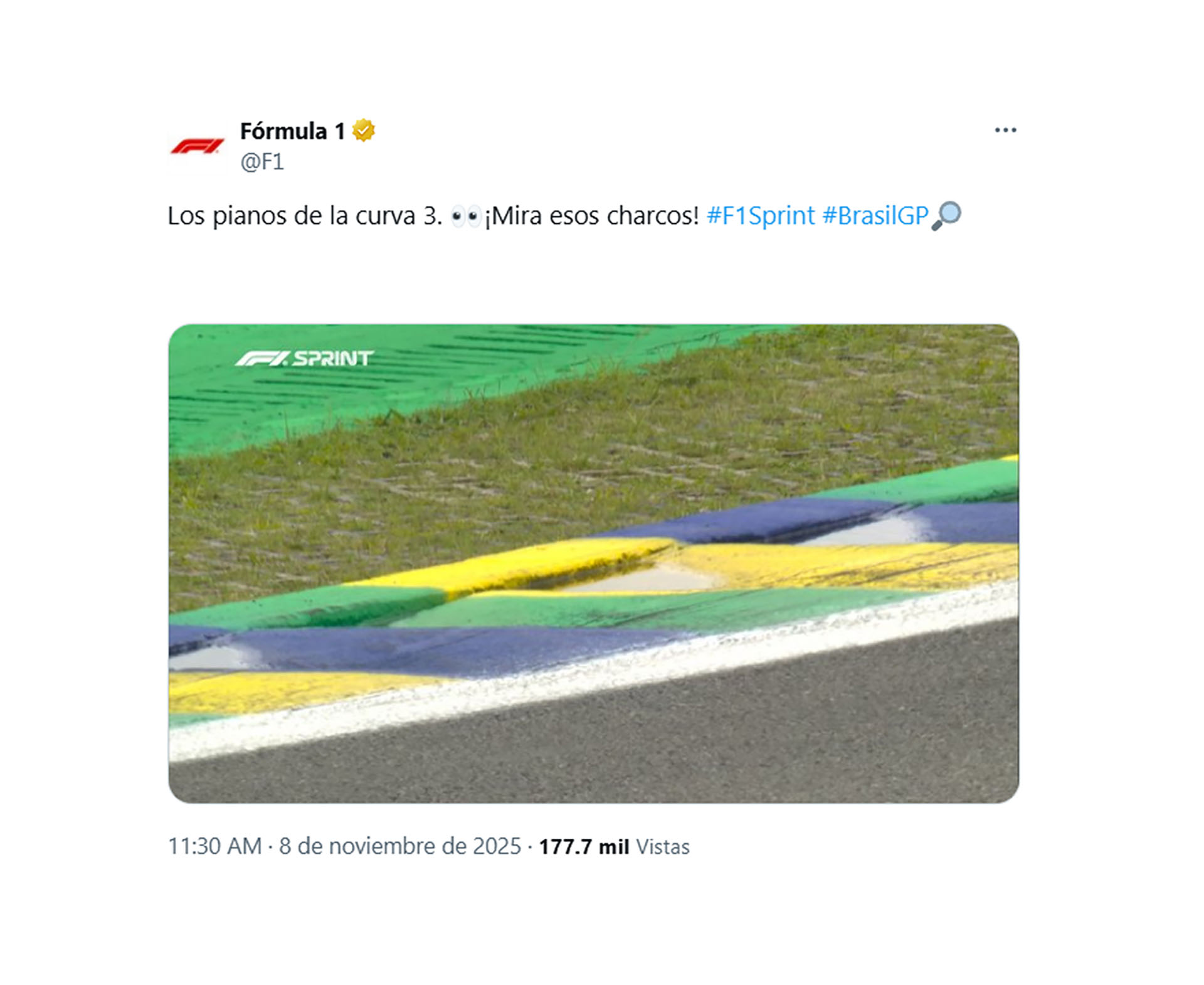Open the Fórmula 1 display name profile

292,131
